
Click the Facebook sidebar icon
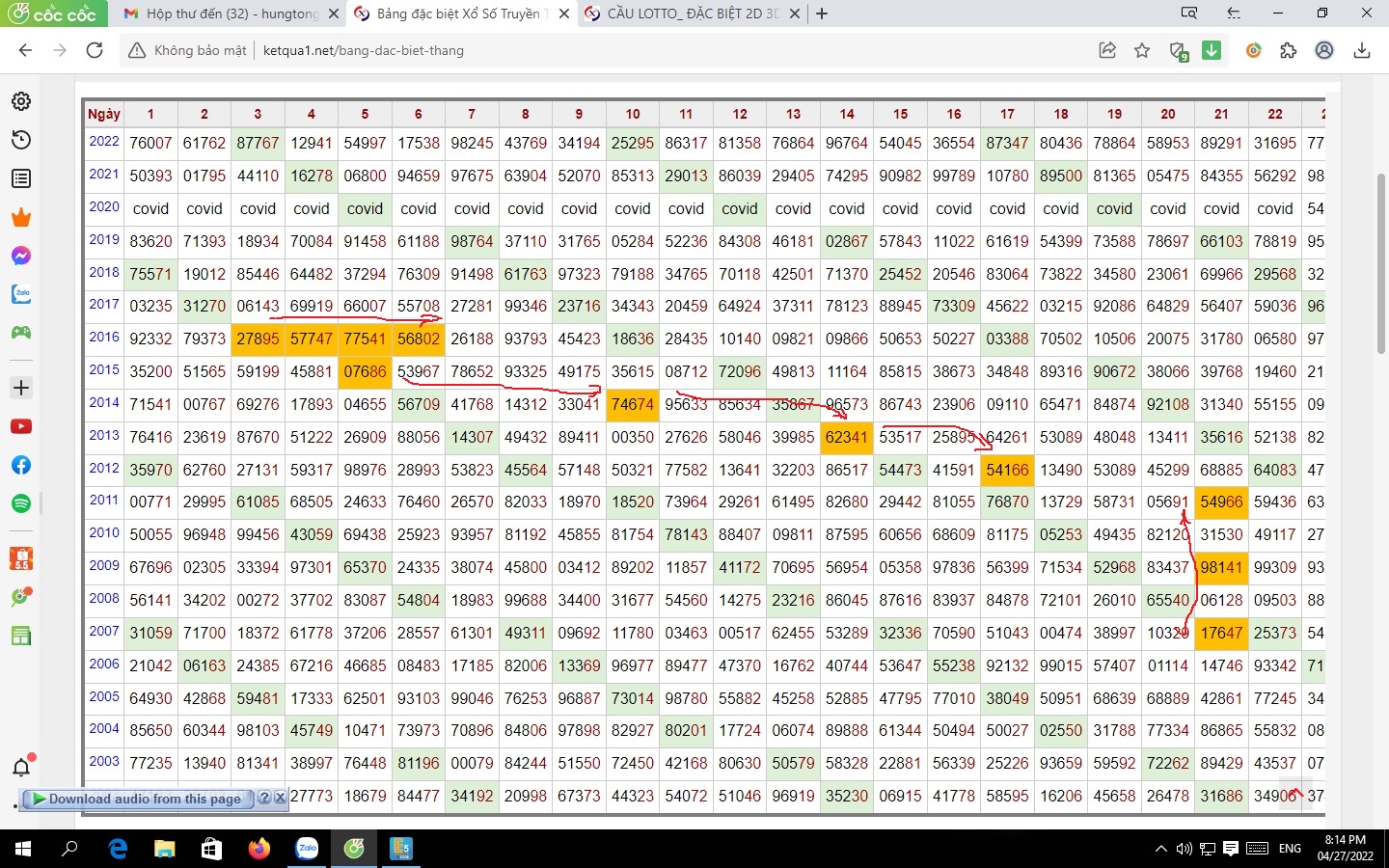(x=21, y=465)
